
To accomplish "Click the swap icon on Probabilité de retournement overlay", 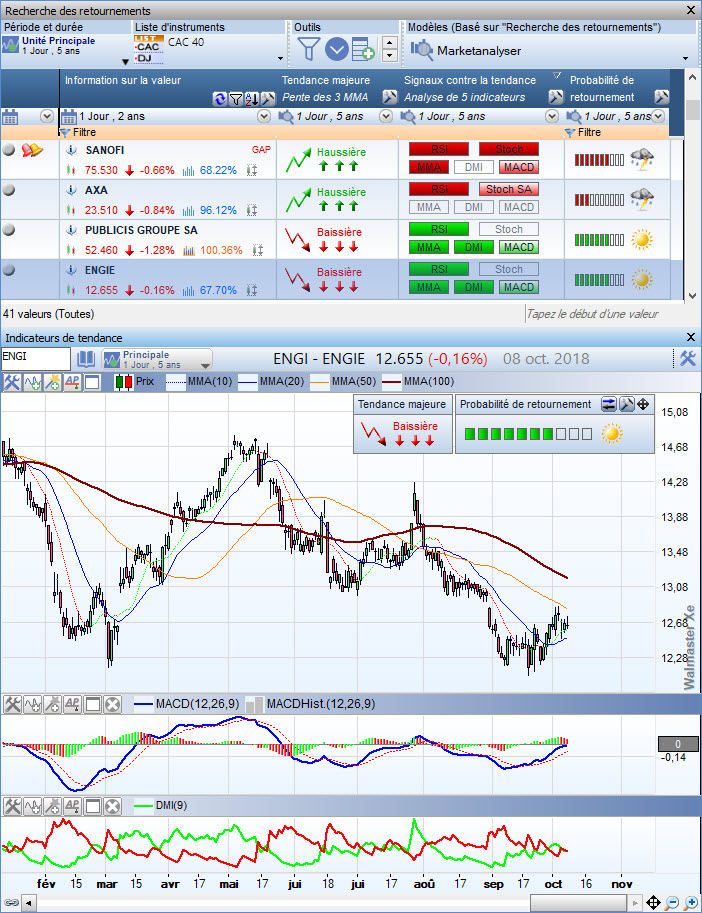I will 609,404.
